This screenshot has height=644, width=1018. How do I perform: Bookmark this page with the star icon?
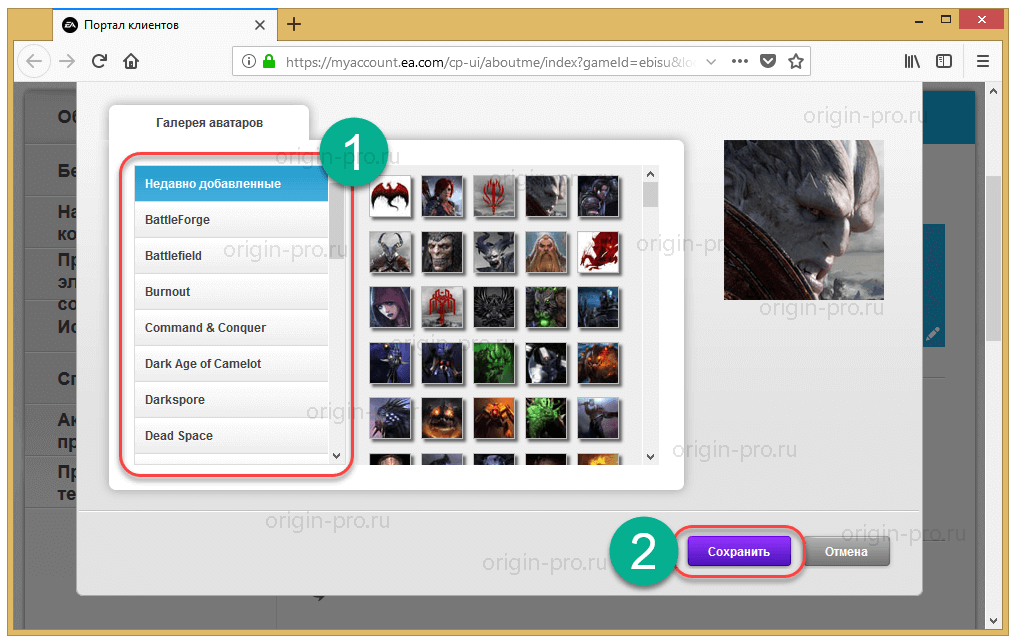click(795, 61)
